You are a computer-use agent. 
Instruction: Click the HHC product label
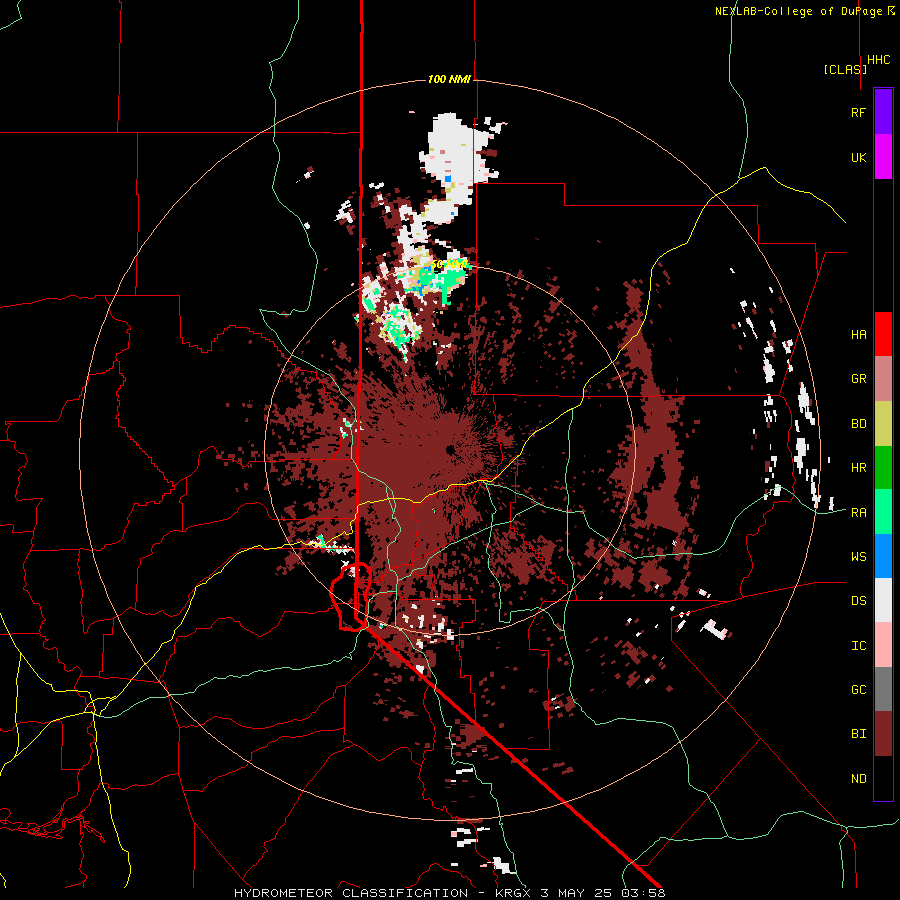[x=879, y=60]
